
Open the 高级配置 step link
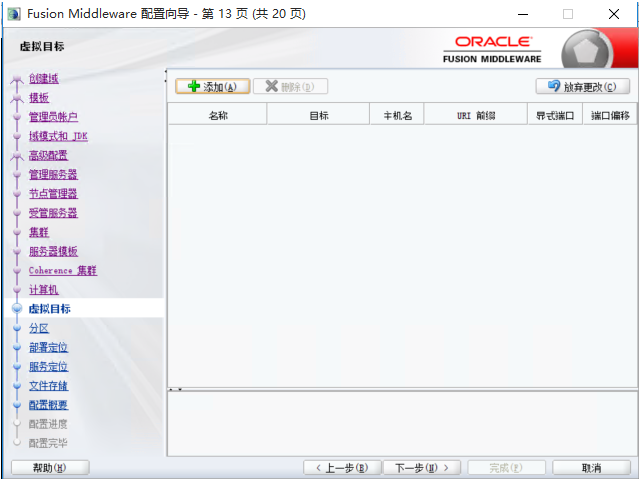48,155
